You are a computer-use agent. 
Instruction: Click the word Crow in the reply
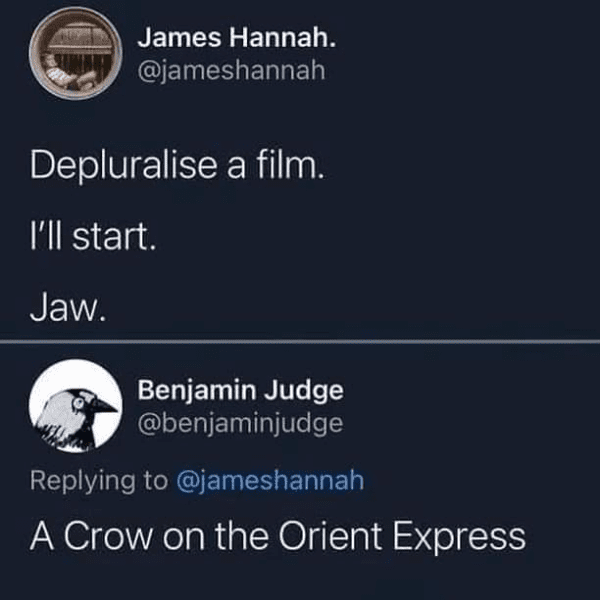click(x=108, y=536)
